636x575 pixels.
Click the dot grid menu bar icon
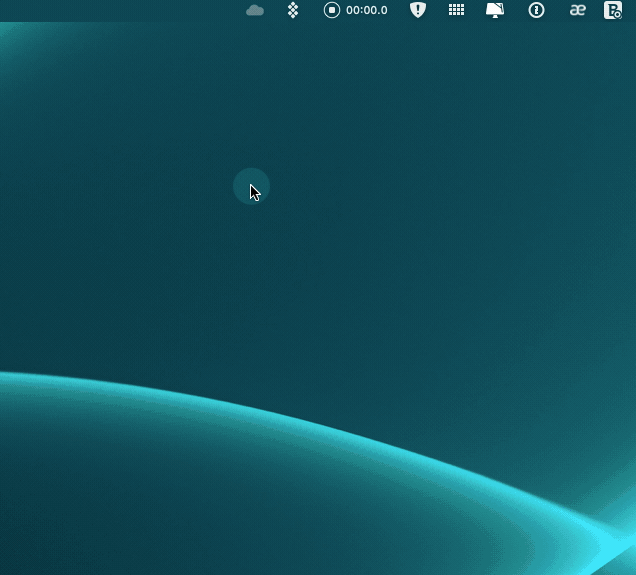click(456, 10)
